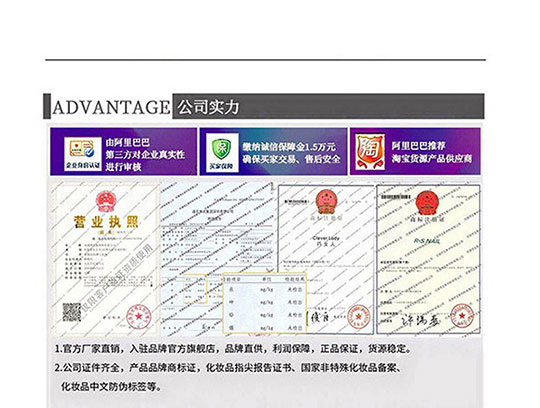The image size is (540, 408).
Task: Open the Clever Lady trademark certificate
Action: point(326,260)
